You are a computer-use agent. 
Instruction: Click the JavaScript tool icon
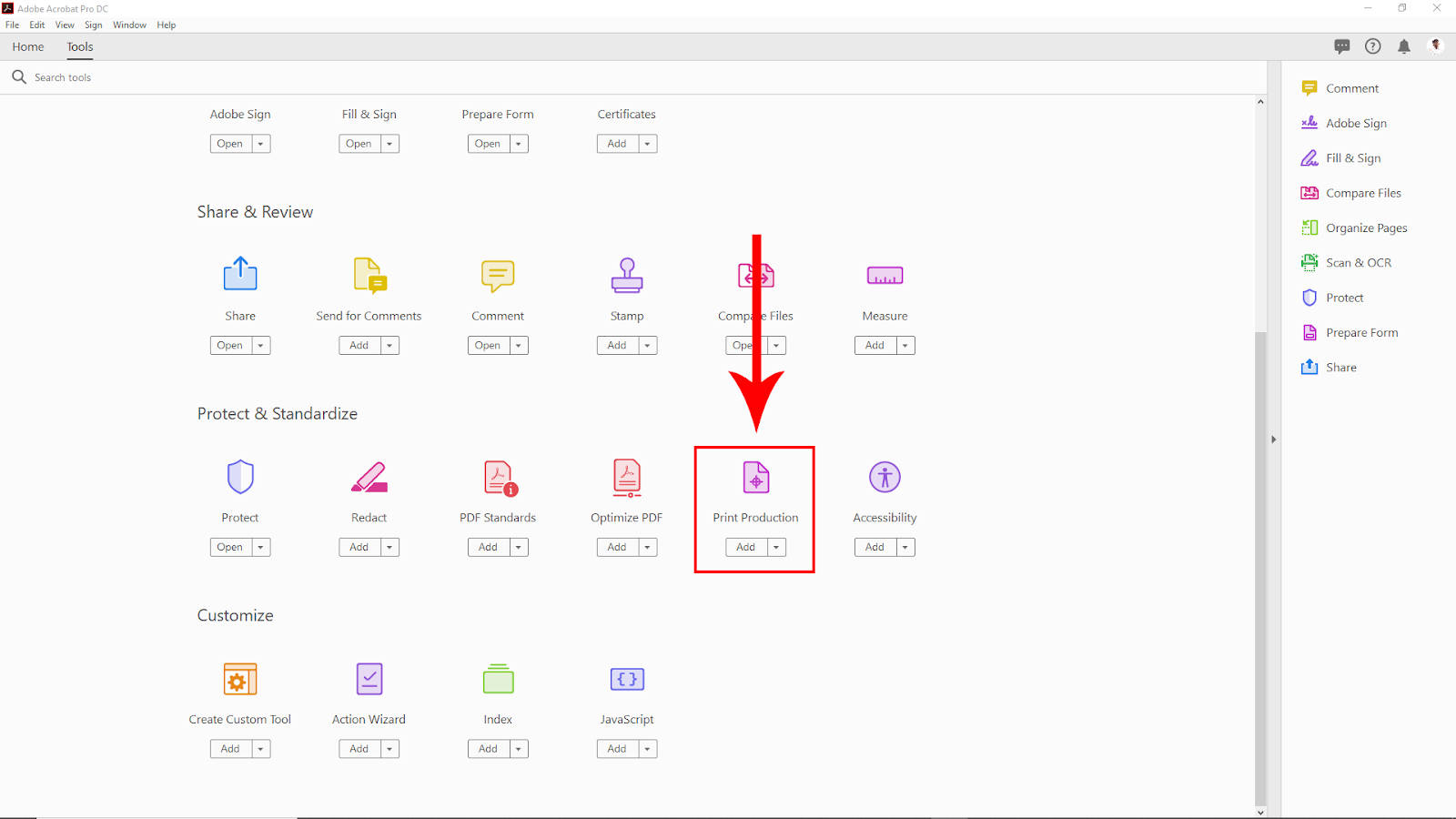click(627, 679)
